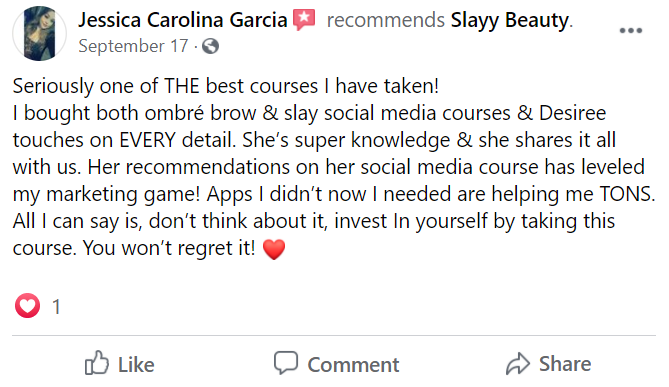The width and height of the screenshot is (669, 387).
Task: Click the review text mentioning Desiree
Action: pos(309,113)
